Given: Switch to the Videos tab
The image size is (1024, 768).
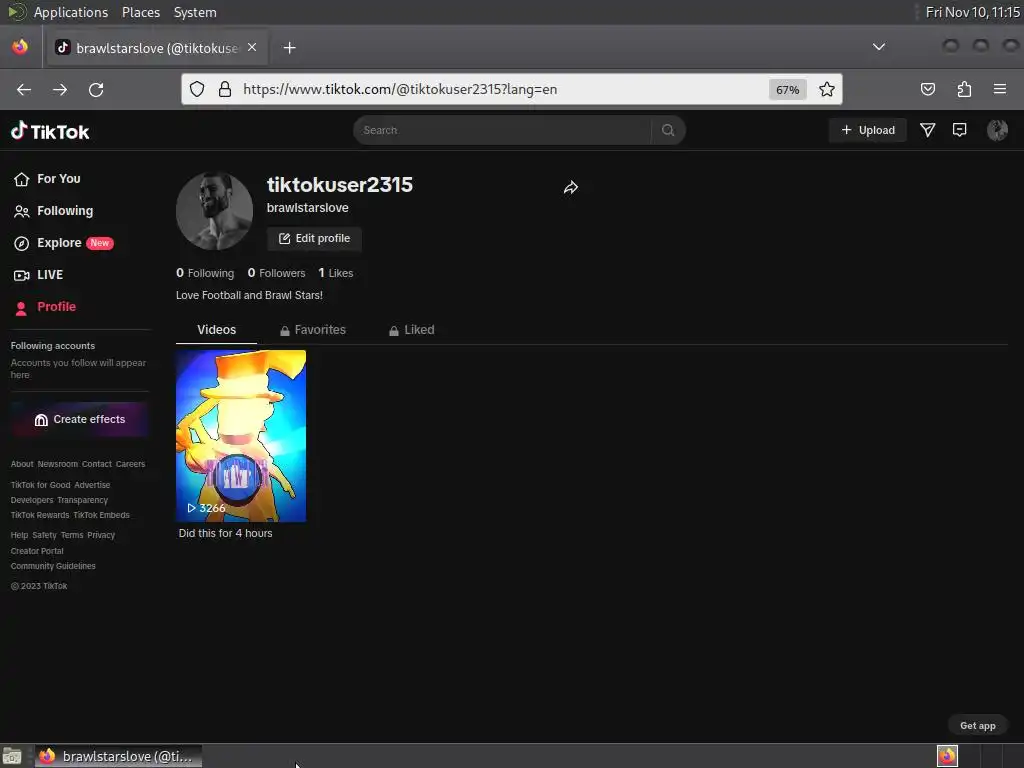Looking at the screenshot, I should tap(216, 330).
